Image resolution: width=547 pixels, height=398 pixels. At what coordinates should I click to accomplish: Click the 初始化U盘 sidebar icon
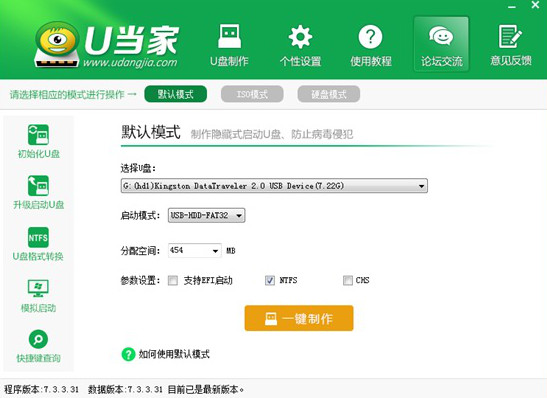coord(38,134)
